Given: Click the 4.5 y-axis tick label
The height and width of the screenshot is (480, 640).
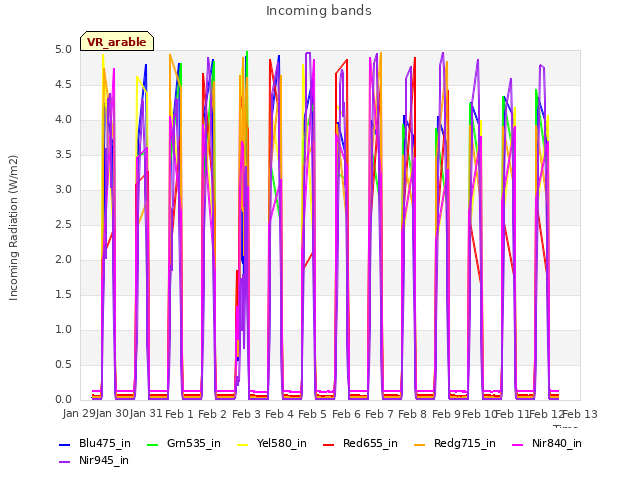Looking at the screenshot, I should coord(63,85).
